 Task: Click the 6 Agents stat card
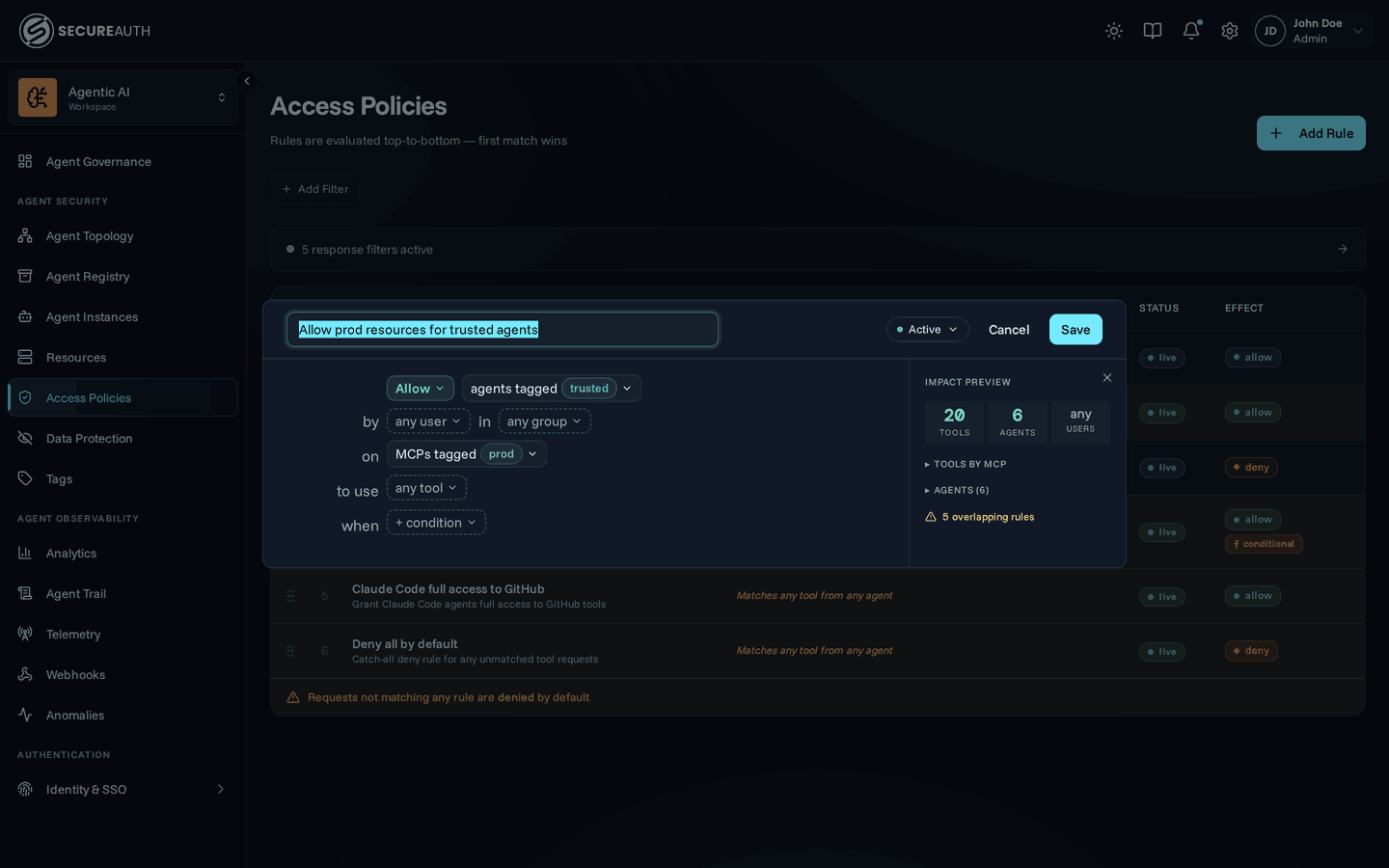click(1018, 422)
